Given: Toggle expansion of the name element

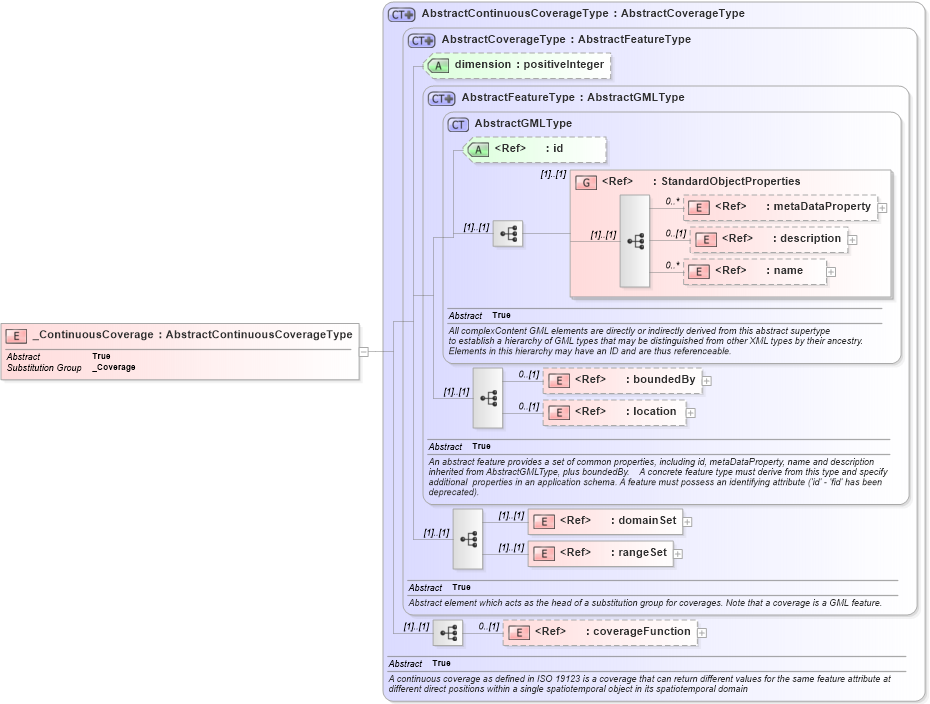Looking at the screenshot, I should click(x=830, y=271).
